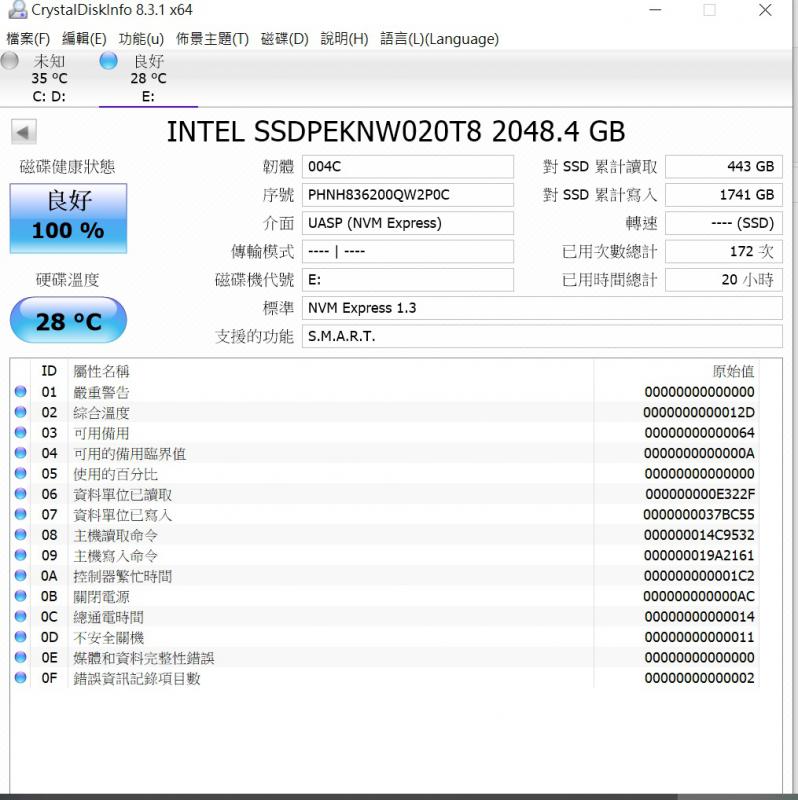Click status dot for attribute 09 主機寫入命令

(20, 555)
